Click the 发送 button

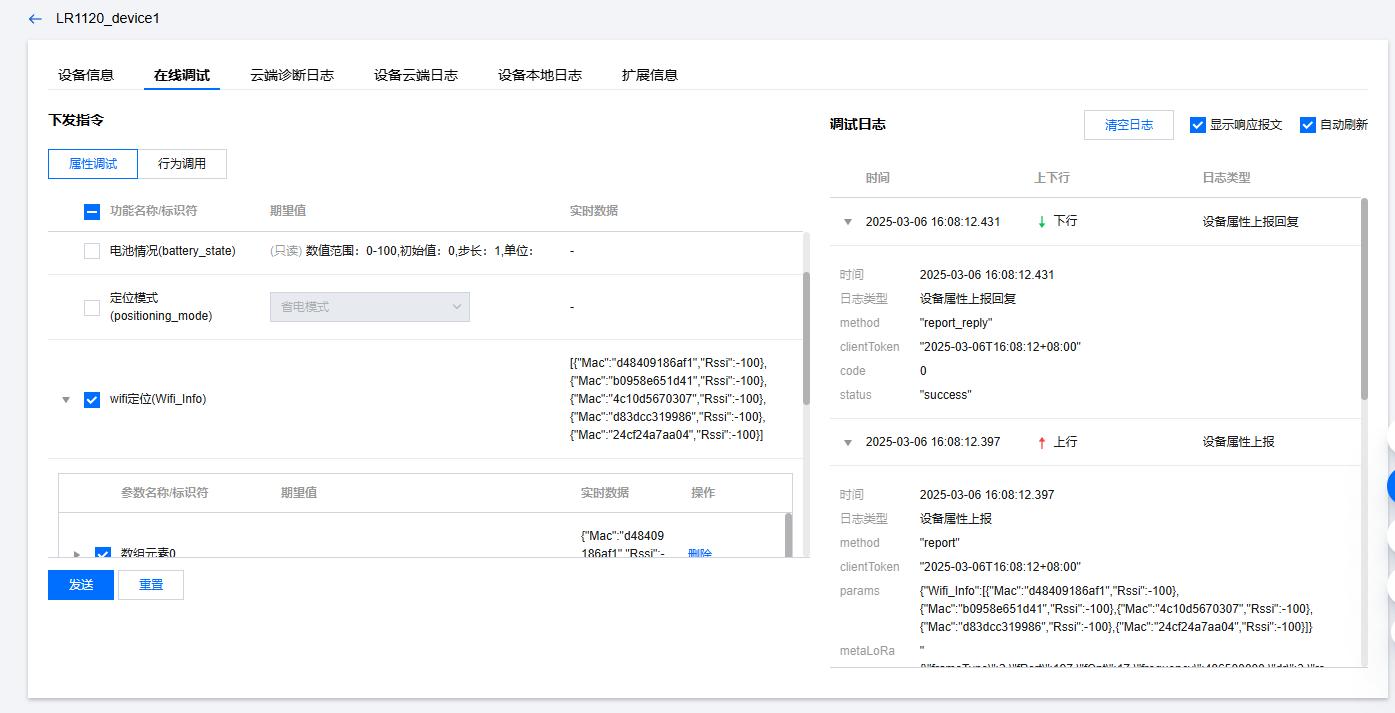click(x=81, y=585)
